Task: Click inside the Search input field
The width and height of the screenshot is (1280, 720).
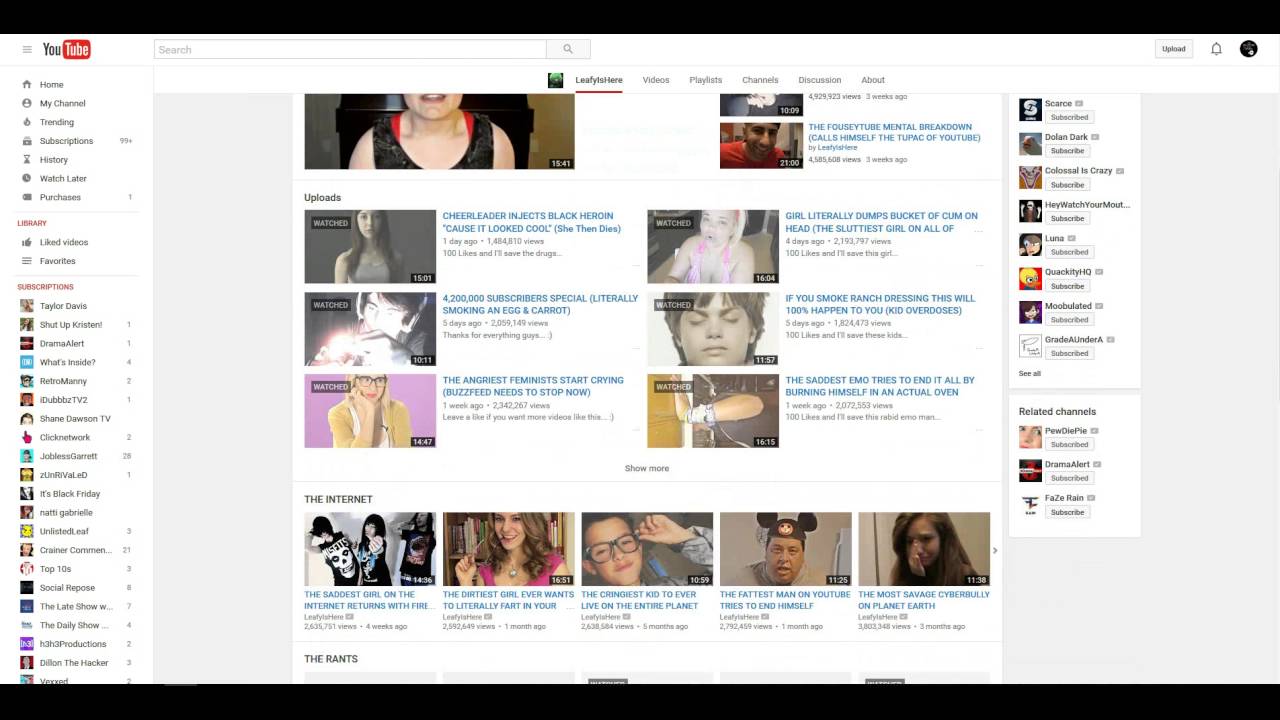Action: click(x=350, y=49)
